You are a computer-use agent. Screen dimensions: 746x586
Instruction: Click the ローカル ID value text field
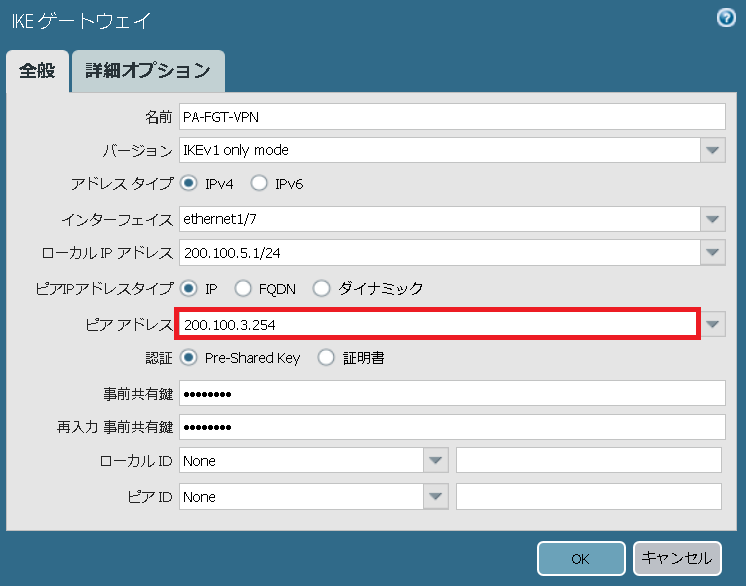pyautogui.click(x=589, y=460)
